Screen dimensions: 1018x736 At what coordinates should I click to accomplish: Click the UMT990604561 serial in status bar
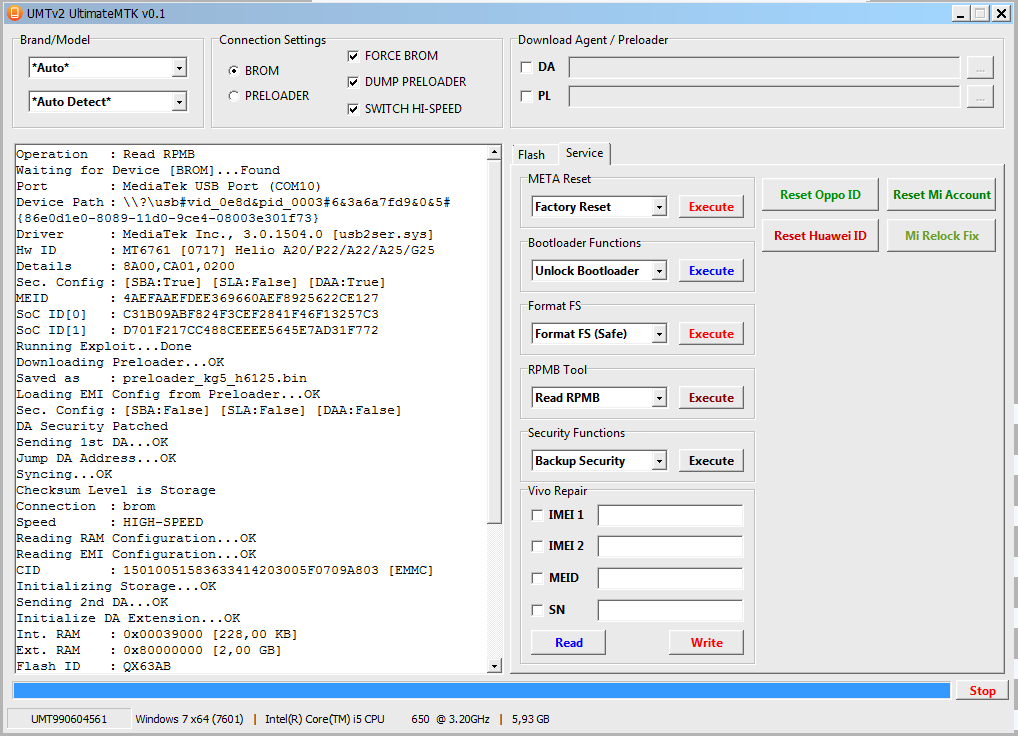coord(69,719)
